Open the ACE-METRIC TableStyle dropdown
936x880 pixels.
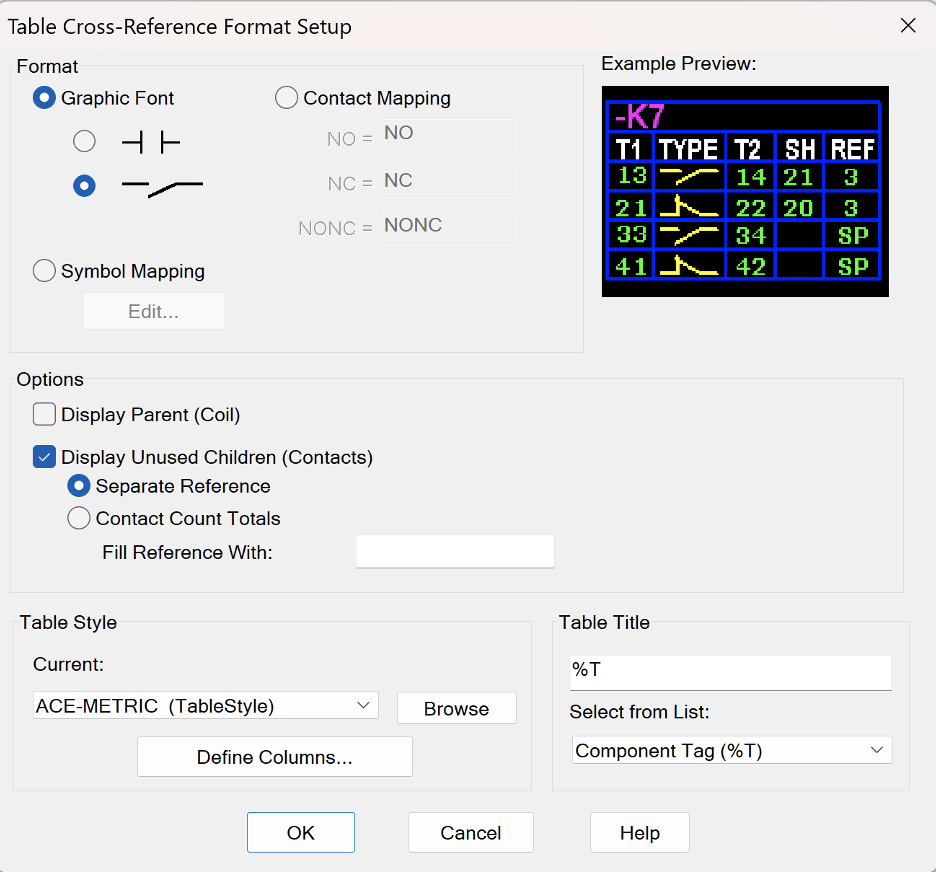205,706
